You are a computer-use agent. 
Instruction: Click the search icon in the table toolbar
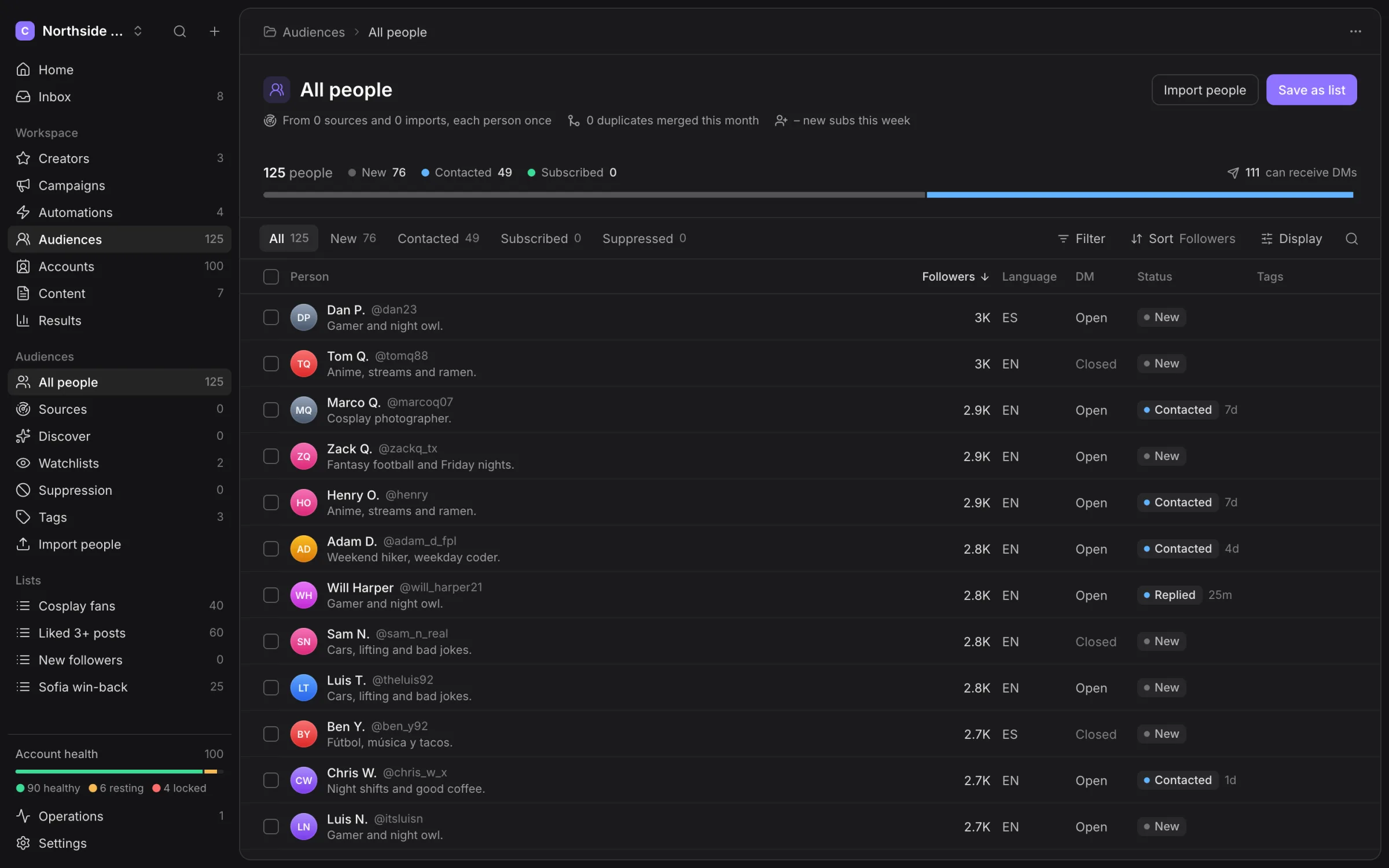coord(1351,238)
